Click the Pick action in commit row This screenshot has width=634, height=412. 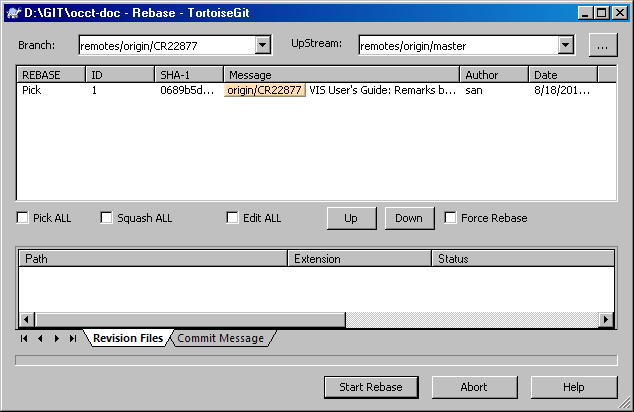point(32,90)
